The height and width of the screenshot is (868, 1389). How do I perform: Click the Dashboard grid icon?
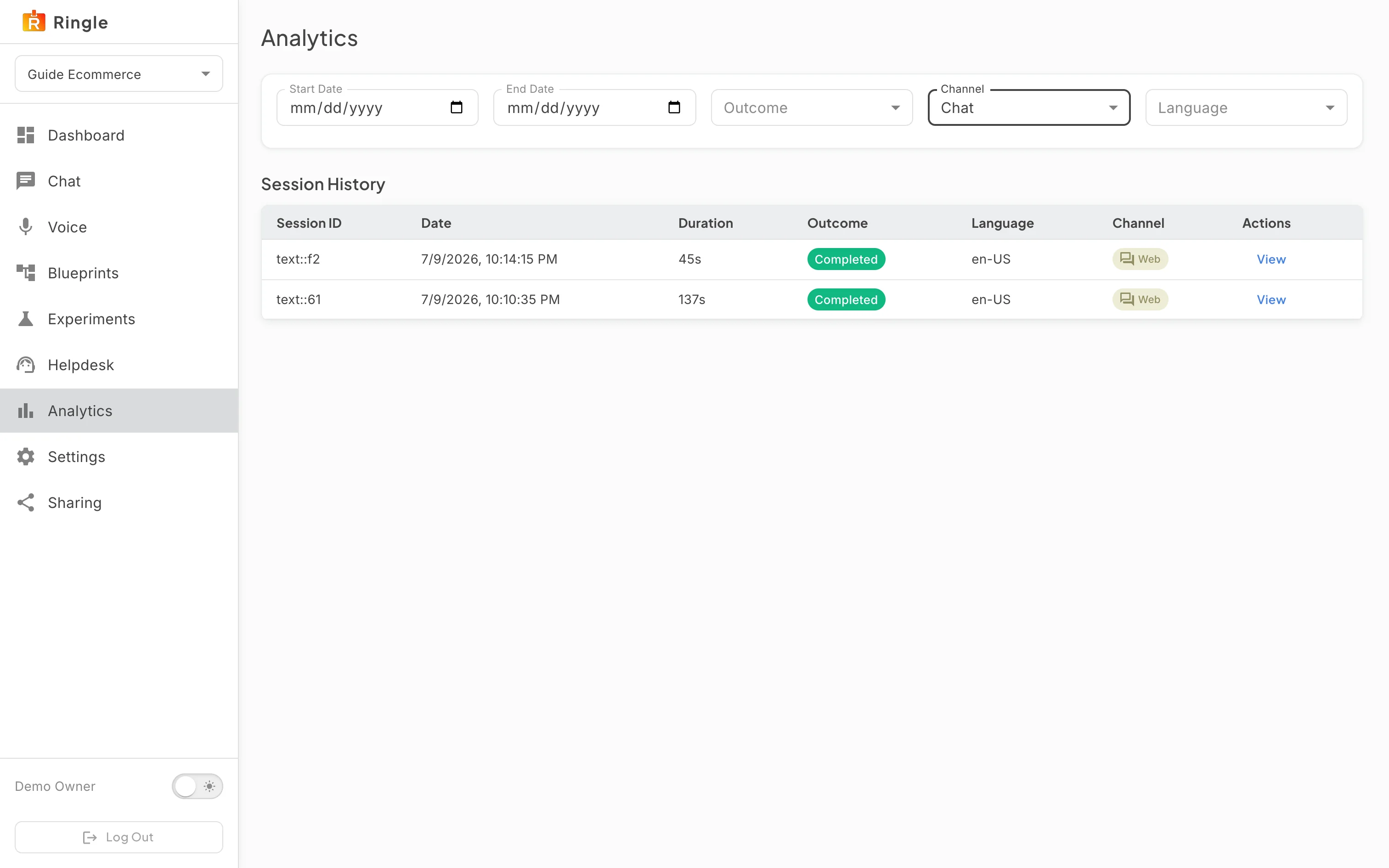(x=26, y=135)
